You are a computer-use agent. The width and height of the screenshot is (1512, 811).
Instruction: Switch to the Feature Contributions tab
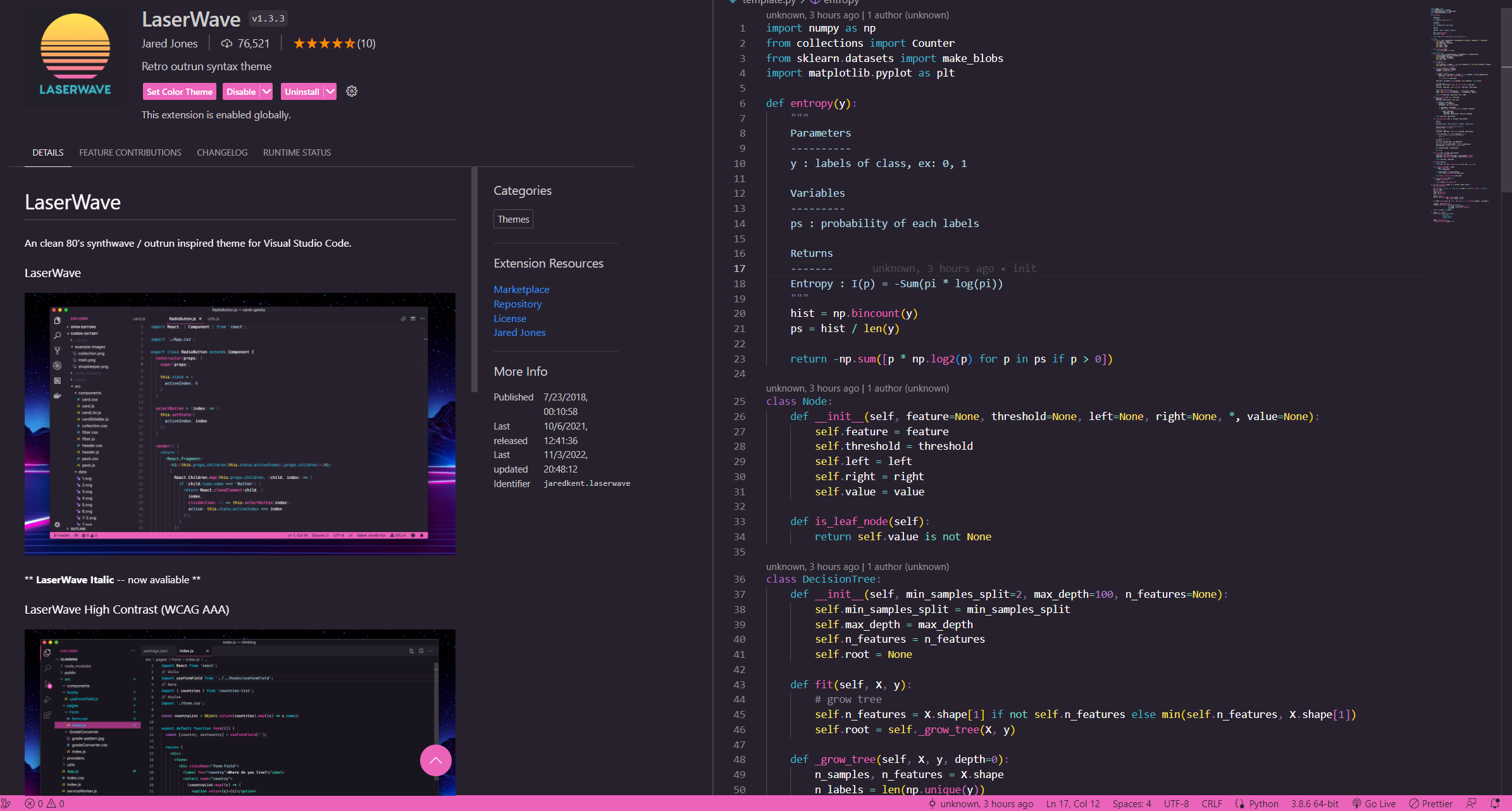(130, 152)
